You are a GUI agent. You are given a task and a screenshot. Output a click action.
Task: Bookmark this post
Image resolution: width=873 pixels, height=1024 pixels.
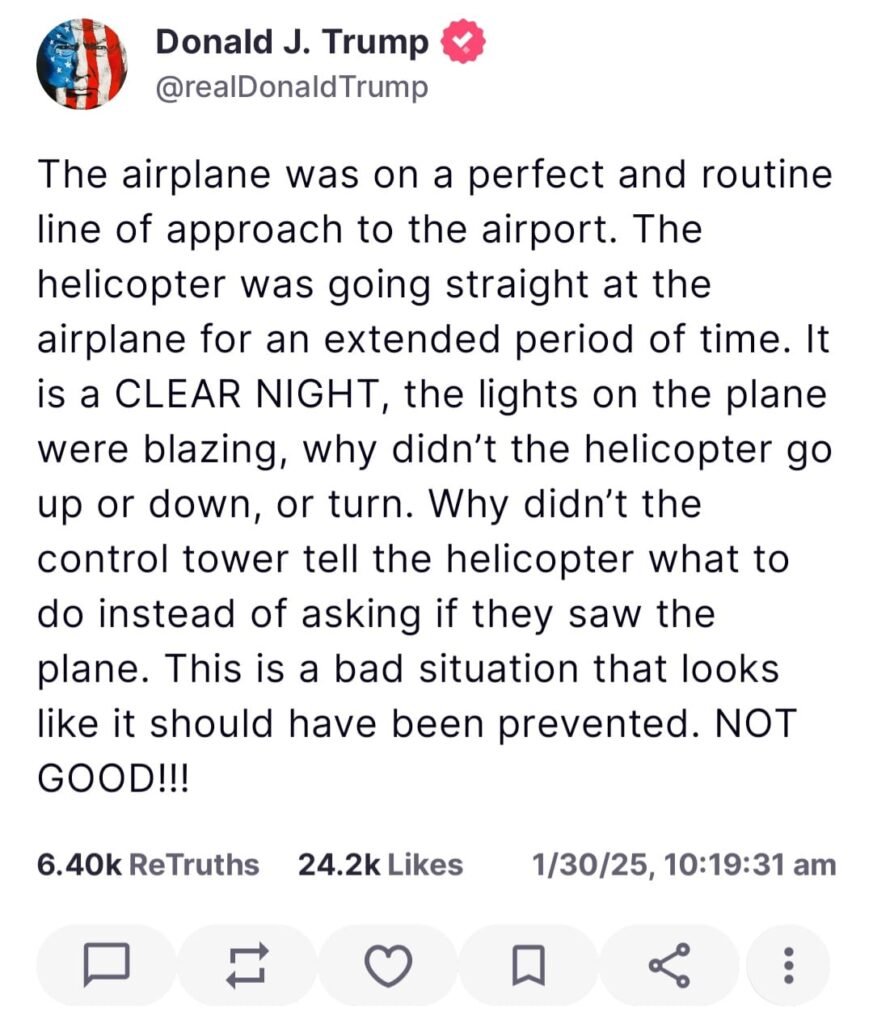pyautogui.click(x=528, y=965)
